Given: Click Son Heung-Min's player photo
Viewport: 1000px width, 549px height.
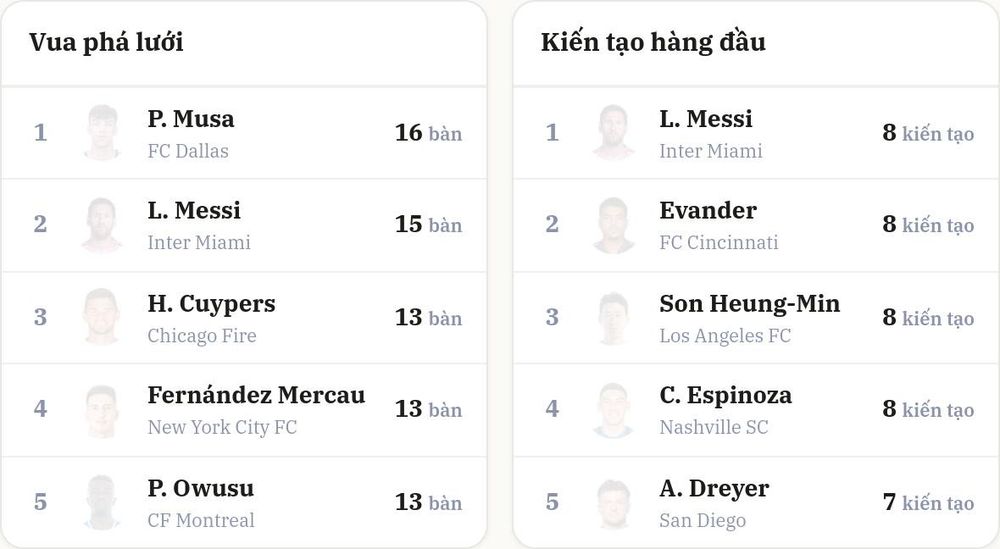Looking at the screenshot, I should pos(614,317).
